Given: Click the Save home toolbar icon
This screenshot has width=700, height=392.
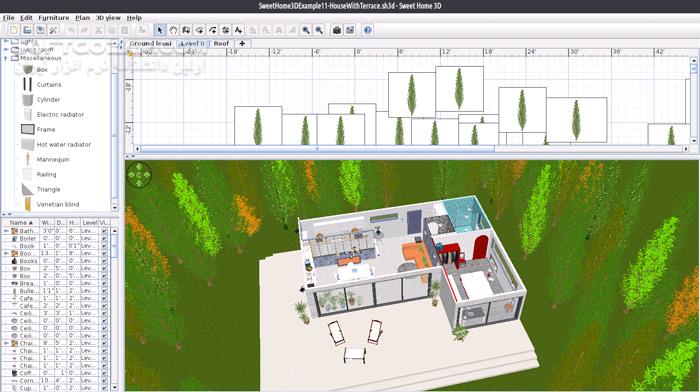Looking at the screenshot, I should click(x=40, y=30).
